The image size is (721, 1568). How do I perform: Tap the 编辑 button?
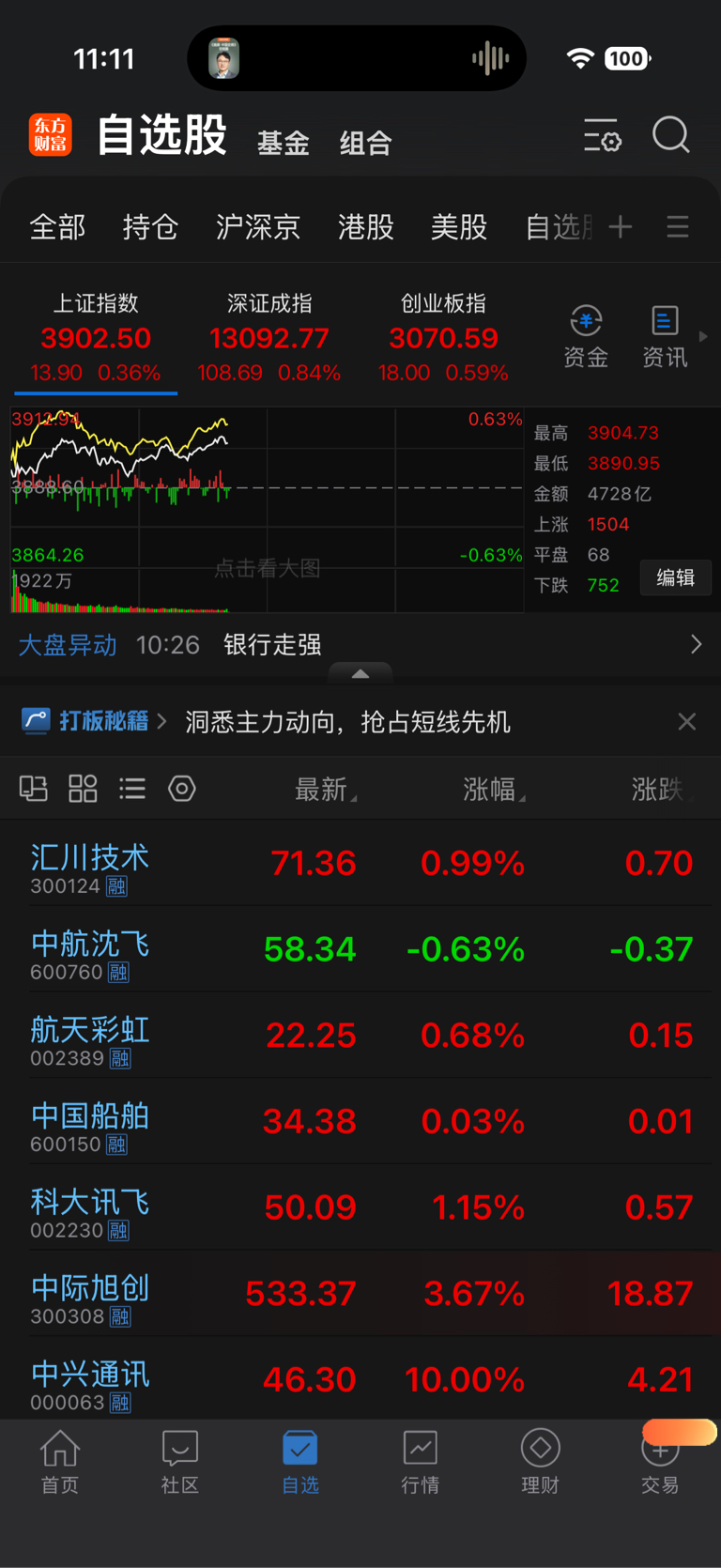point(675,577)
